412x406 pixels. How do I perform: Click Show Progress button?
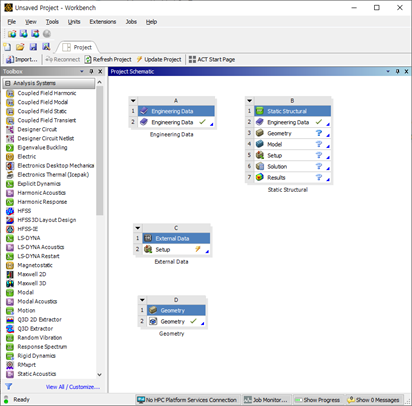coord(317,400)
